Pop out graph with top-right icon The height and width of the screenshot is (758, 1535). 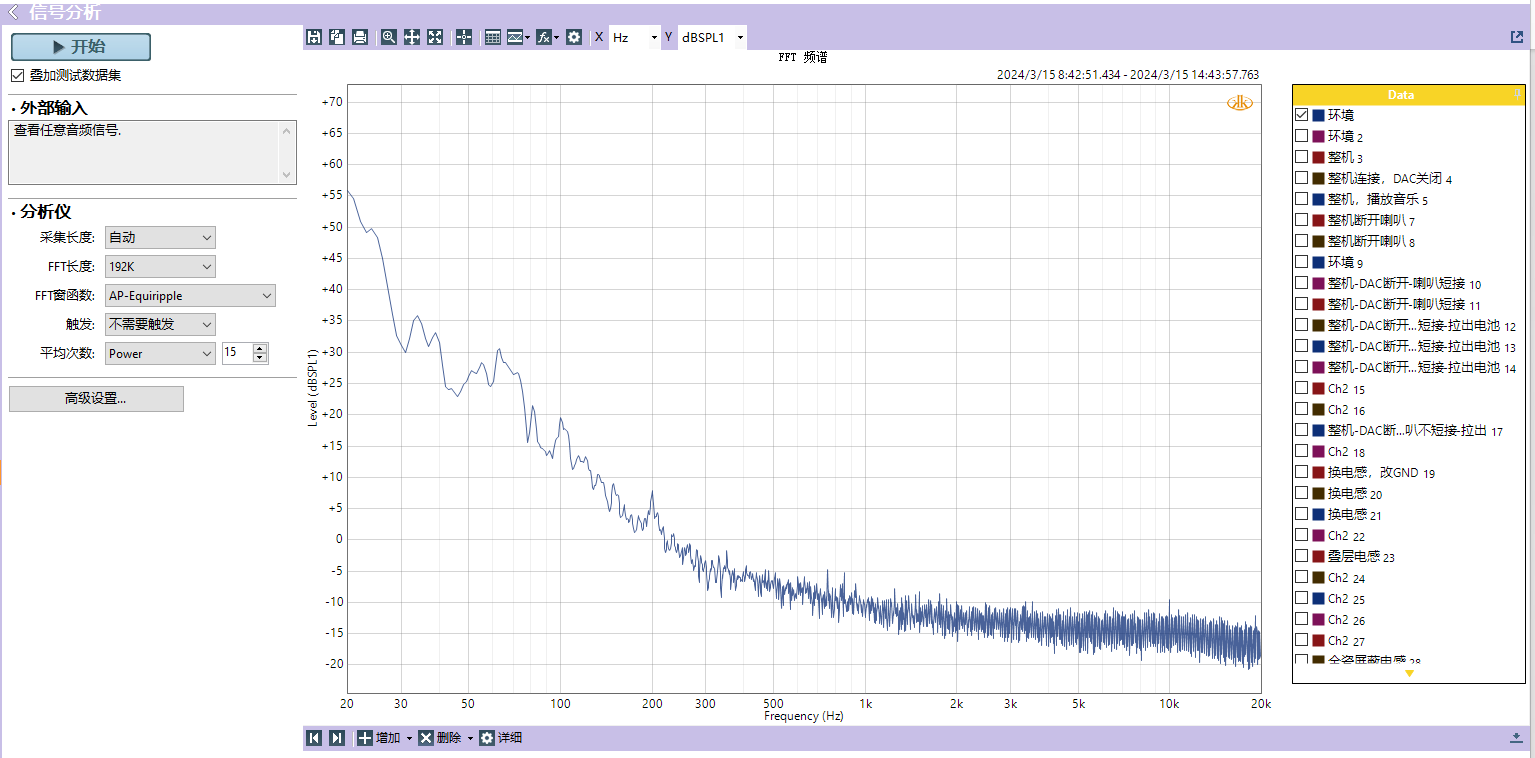(1517, 37)
